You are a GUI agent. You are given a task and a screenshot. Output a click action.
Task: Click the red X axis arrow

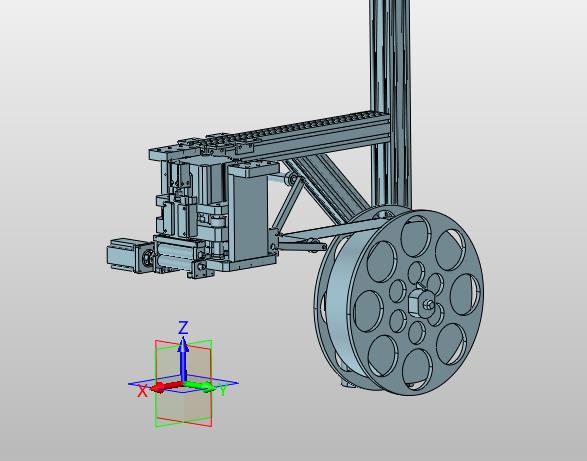[x=167, y=387]
